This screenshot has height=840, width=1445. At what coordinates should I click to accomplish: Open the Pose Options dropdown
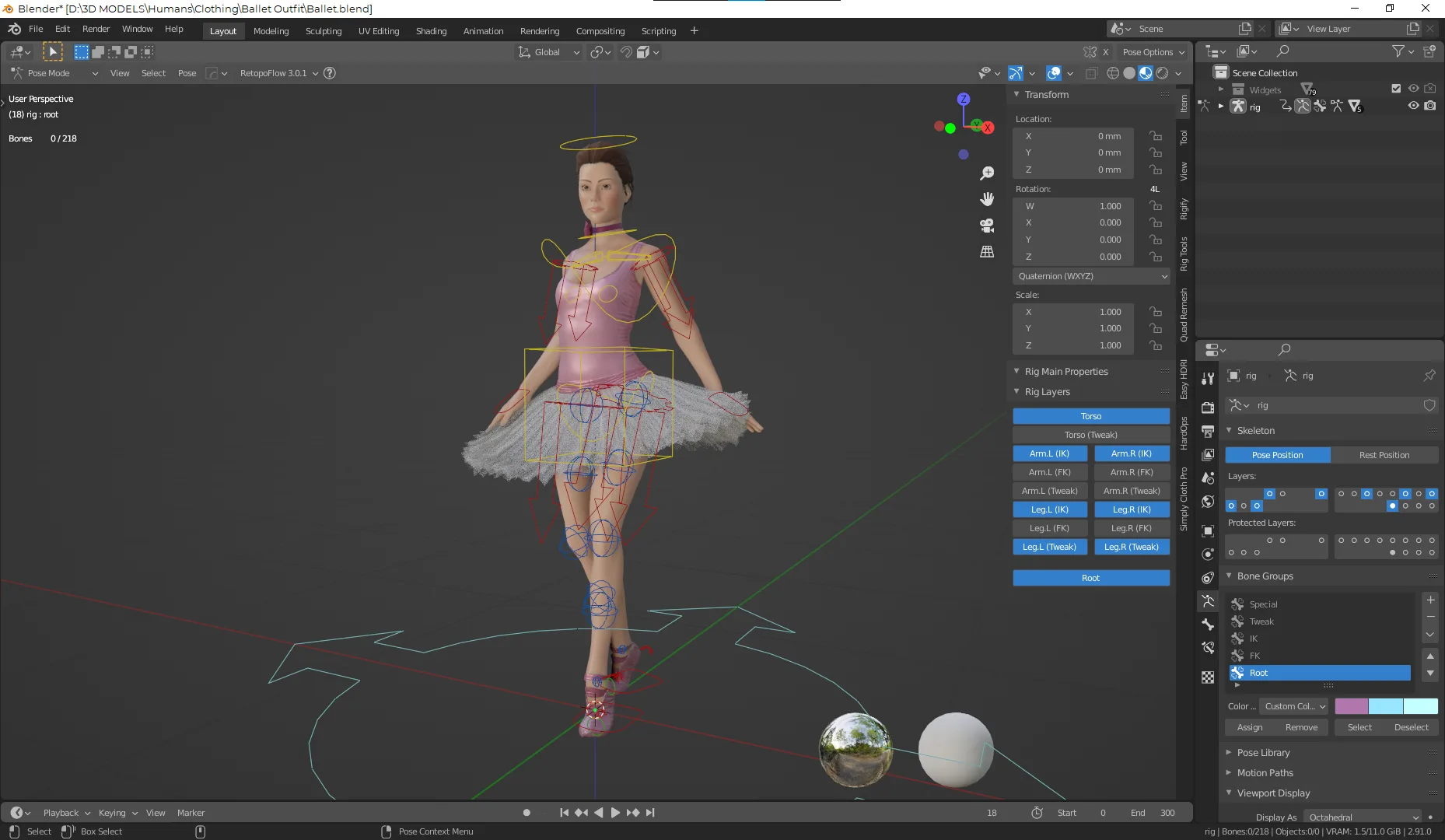[x=1153, y=52]
